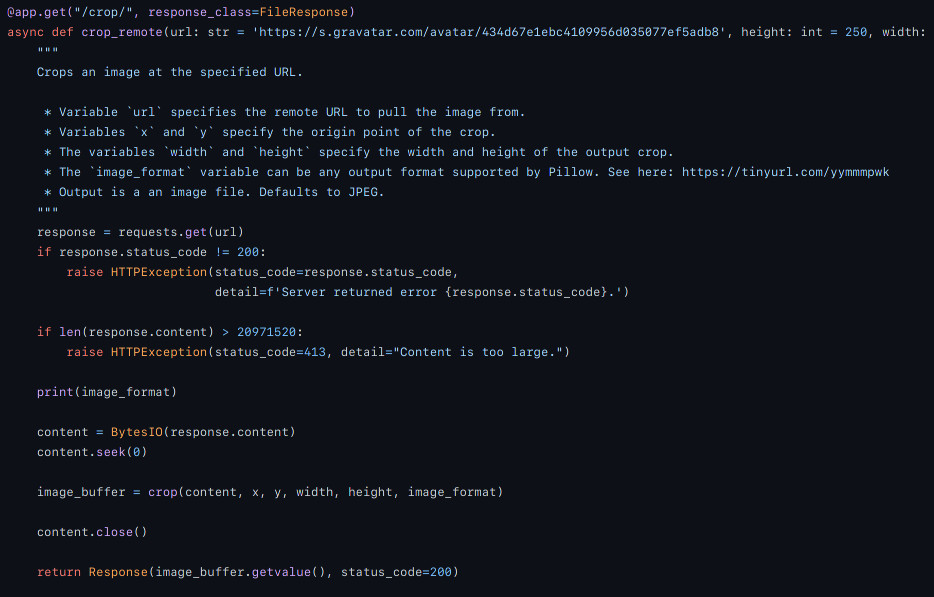Click the crop_remote function name
The width and height of the screenshot is (934, 597).
coord(122,32)
